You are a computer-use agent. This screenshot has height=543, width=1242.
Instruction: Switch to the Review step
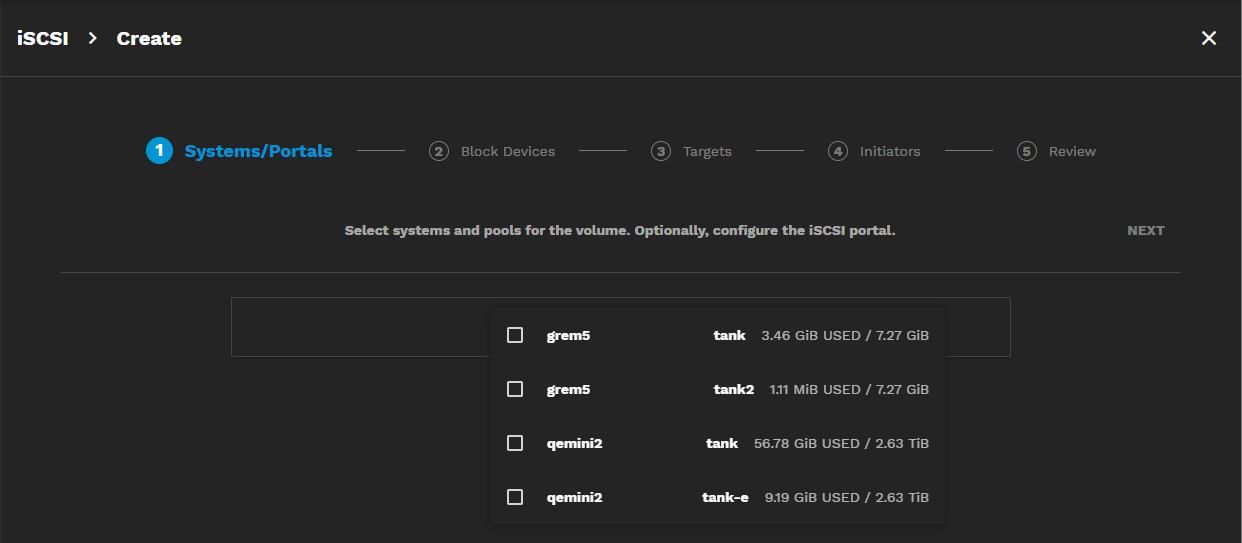[x=1072, y=151]
